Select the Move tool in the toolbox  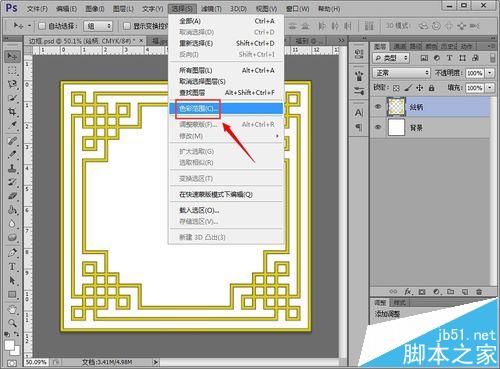(x=12, y=56)
